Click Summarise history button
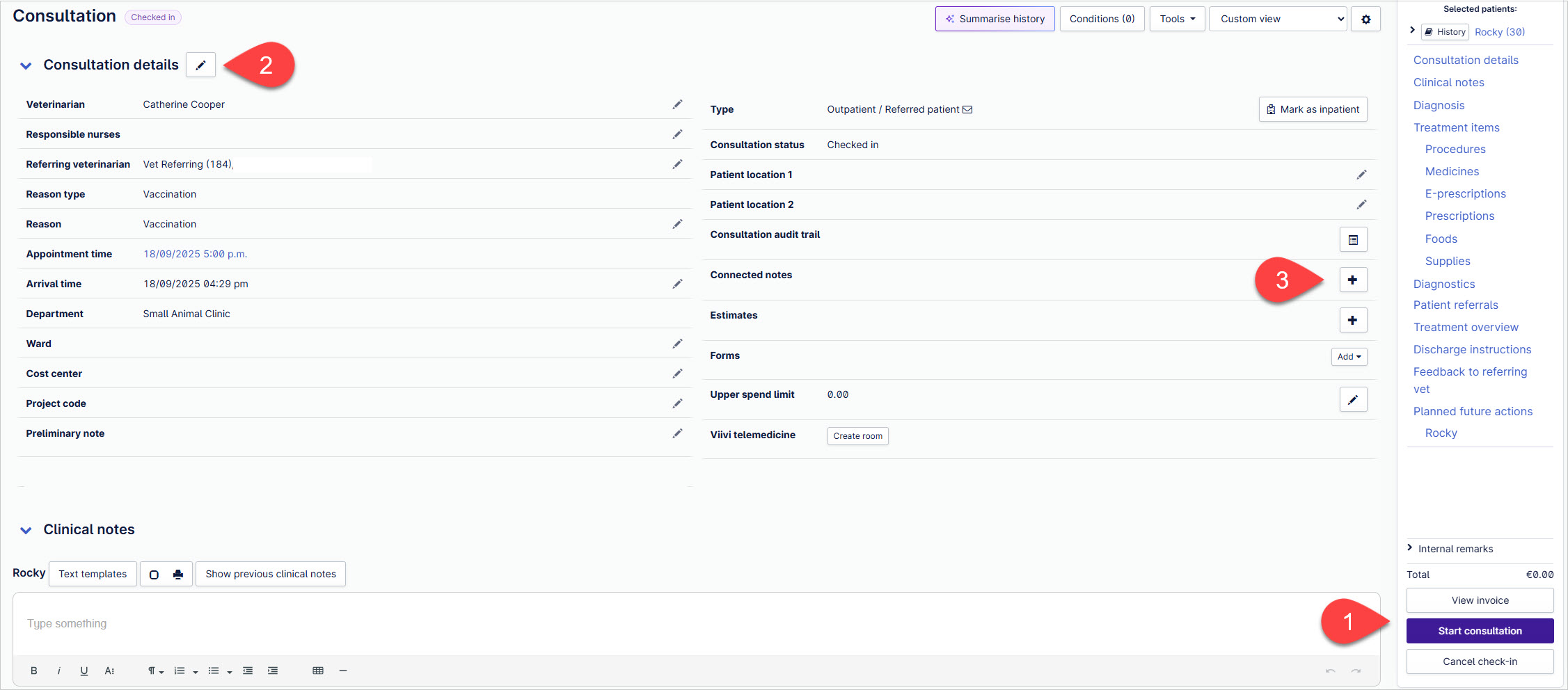This screenshot has height=690, width=1568. [995, 19]
